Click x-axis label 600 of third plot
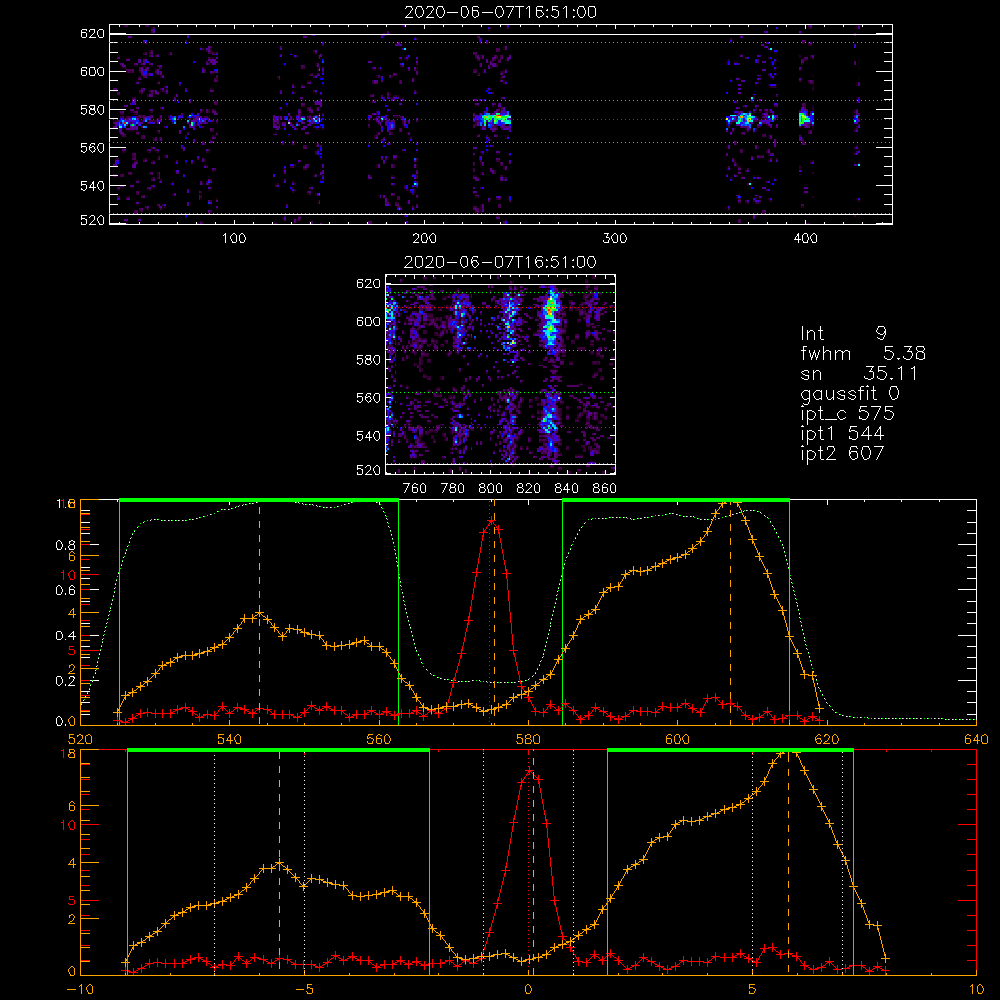The width and height of the screenshot is (1000, 1000). click(x=677, y=740)
